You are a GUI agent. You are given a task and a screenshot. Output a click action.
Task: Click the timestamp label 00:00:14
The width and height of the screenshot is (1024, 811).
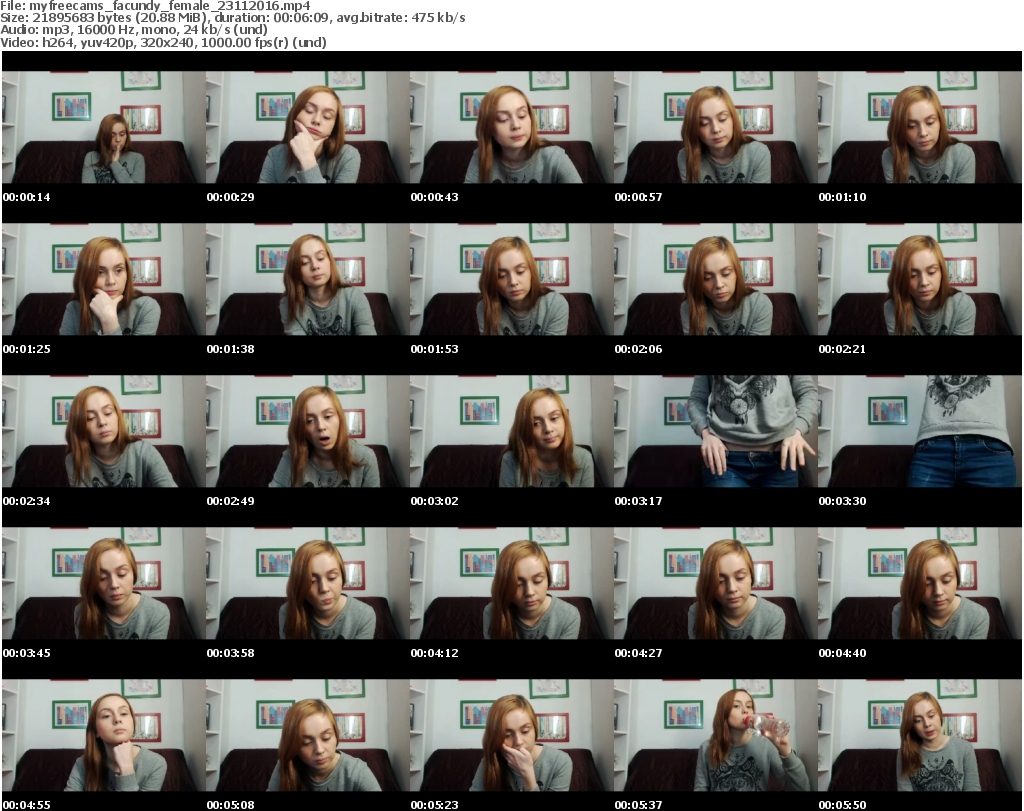pos(26,197)
